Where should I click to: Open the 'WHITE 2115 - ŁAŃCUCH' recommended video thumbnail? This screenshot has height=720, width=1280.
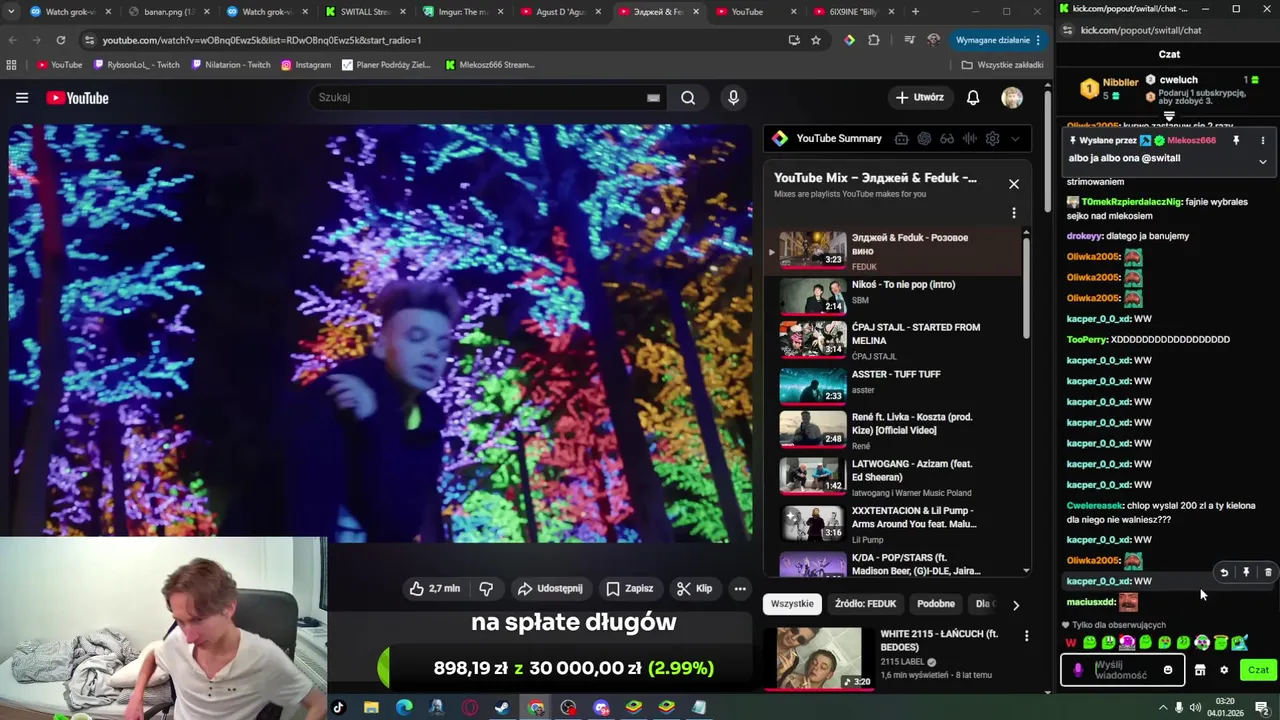[819, 658]
